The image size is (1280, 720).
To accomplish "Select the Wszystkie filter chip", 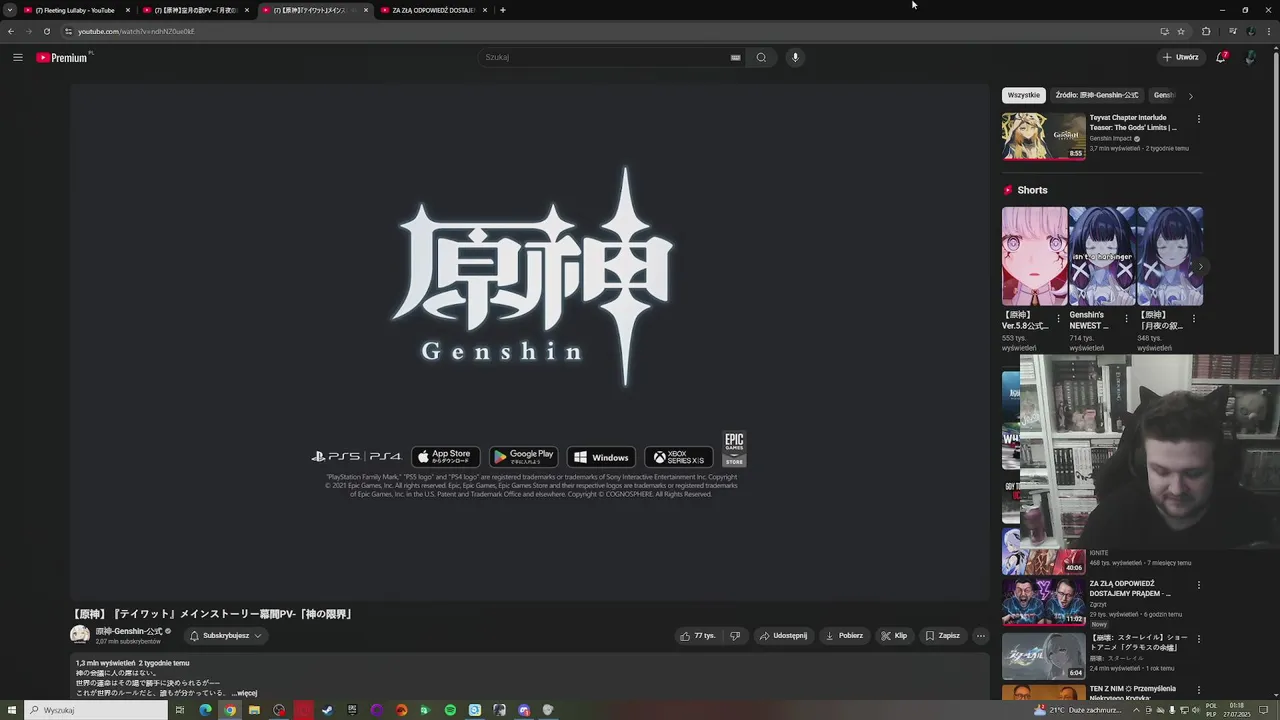I will point(1023,95).
